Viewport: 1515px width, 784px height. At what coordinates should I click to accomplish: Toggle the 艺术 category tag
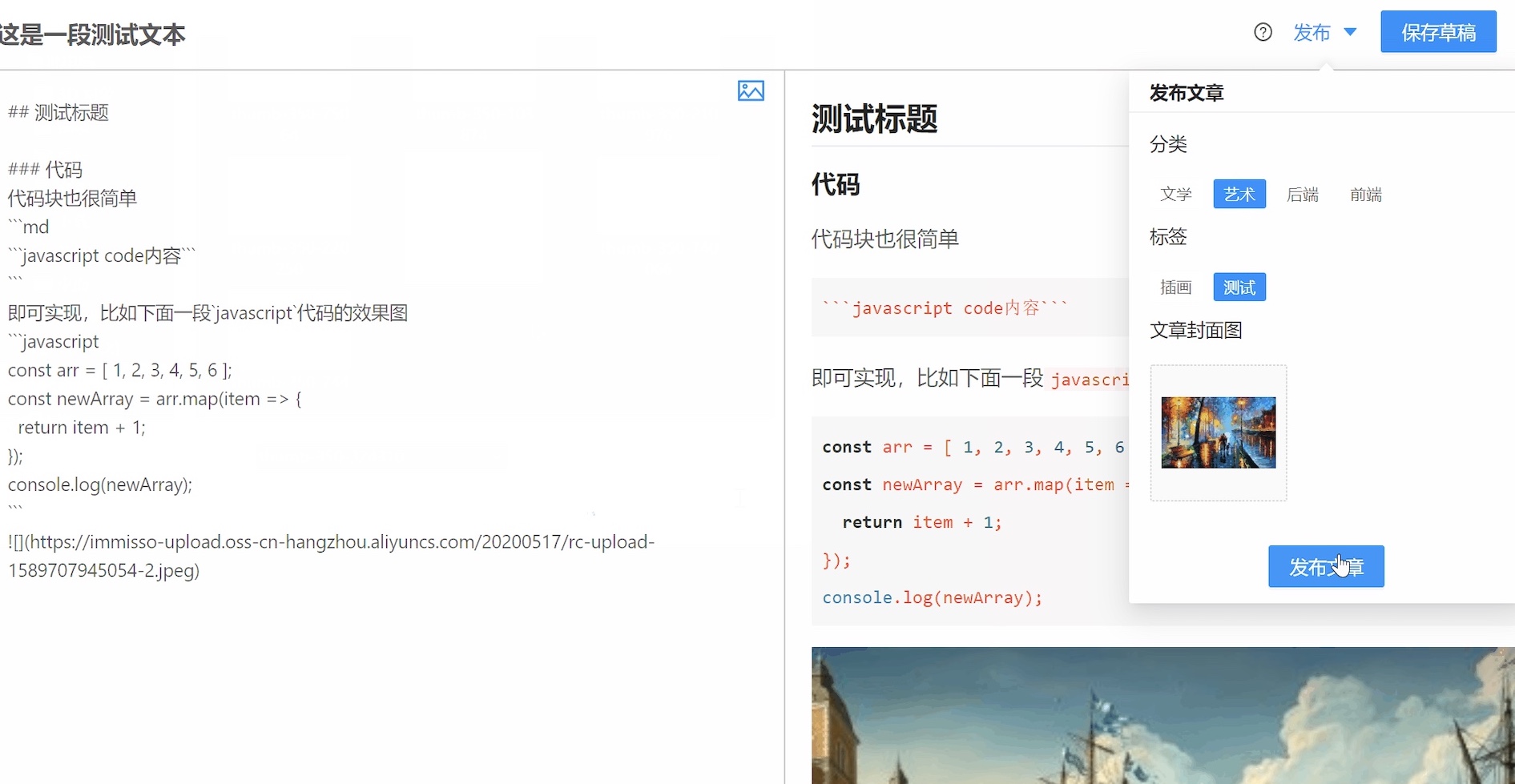click(1239, 194)
